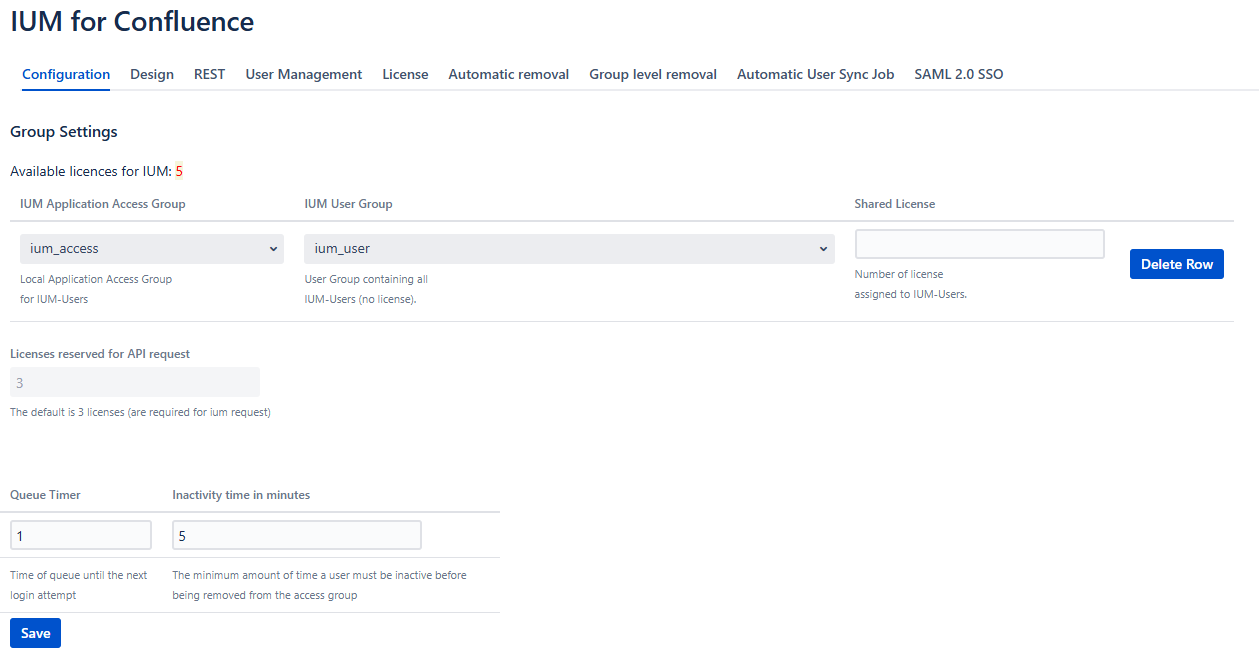Switch to the Design tab
The image size is (1259, 661).
click(152, 74)
